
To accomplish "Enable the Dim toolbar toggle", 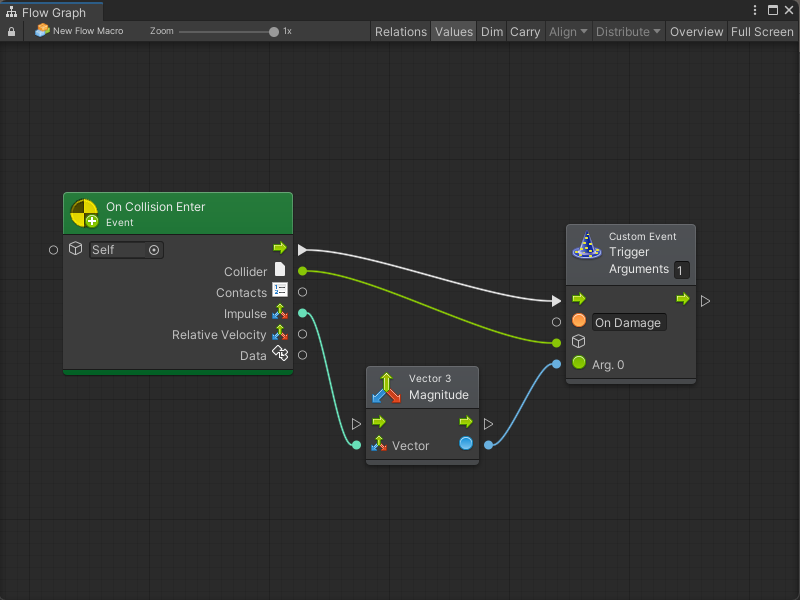I will [x=492, y=32].
